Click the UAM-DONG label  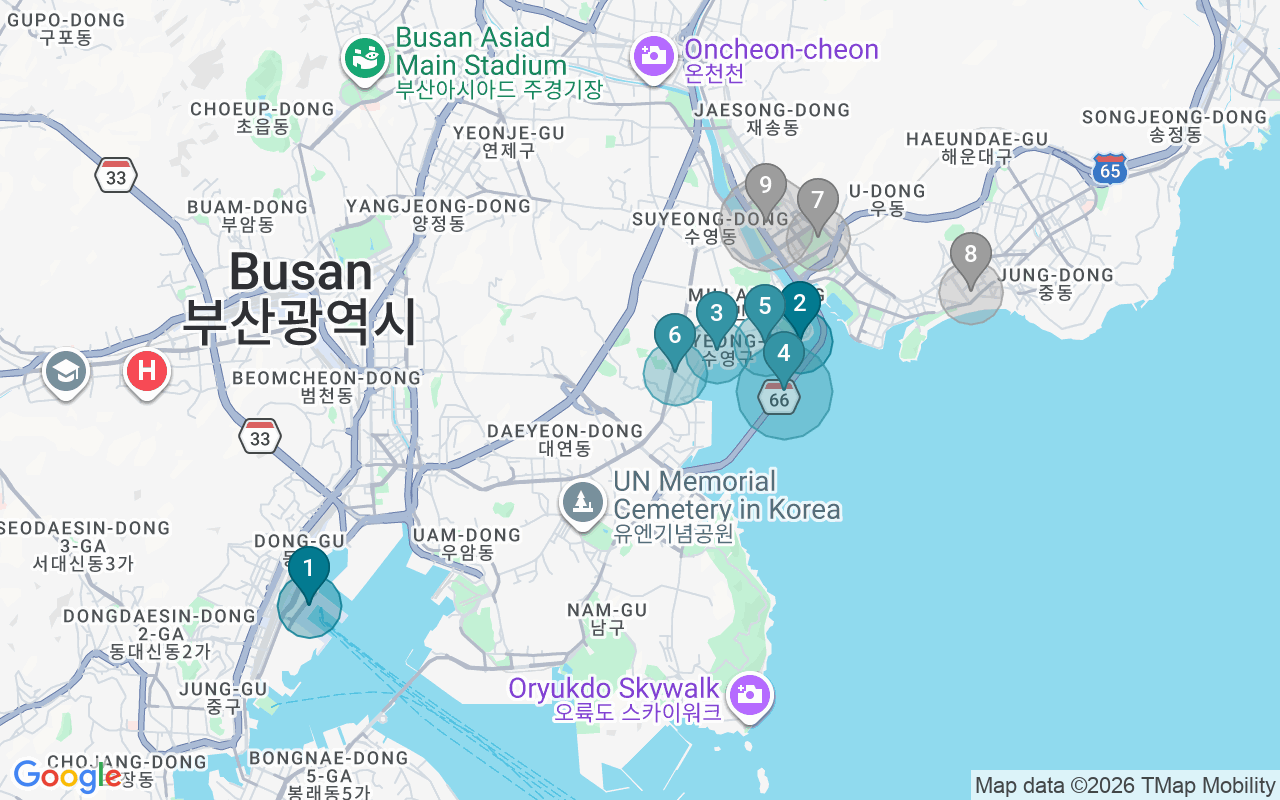tap(467, 543)
